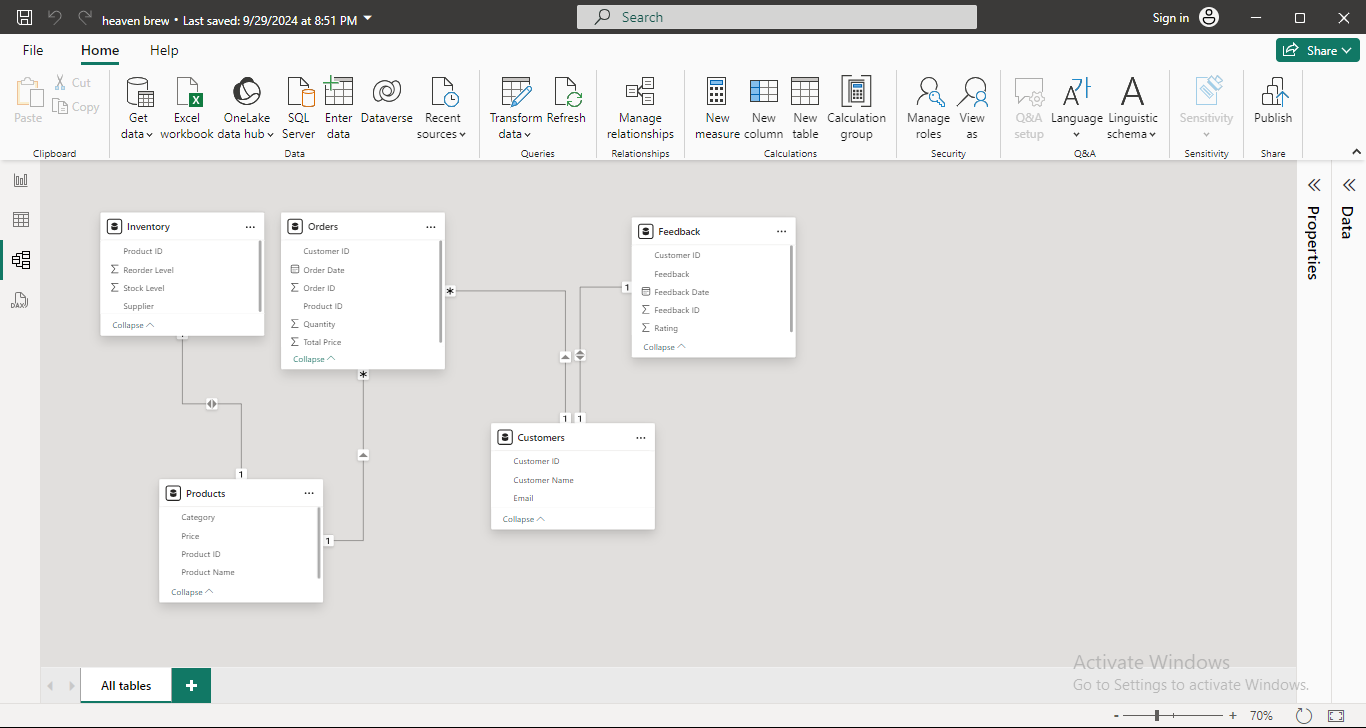Switch to Table view in sidebar
1366x728 pixels.
20,220
